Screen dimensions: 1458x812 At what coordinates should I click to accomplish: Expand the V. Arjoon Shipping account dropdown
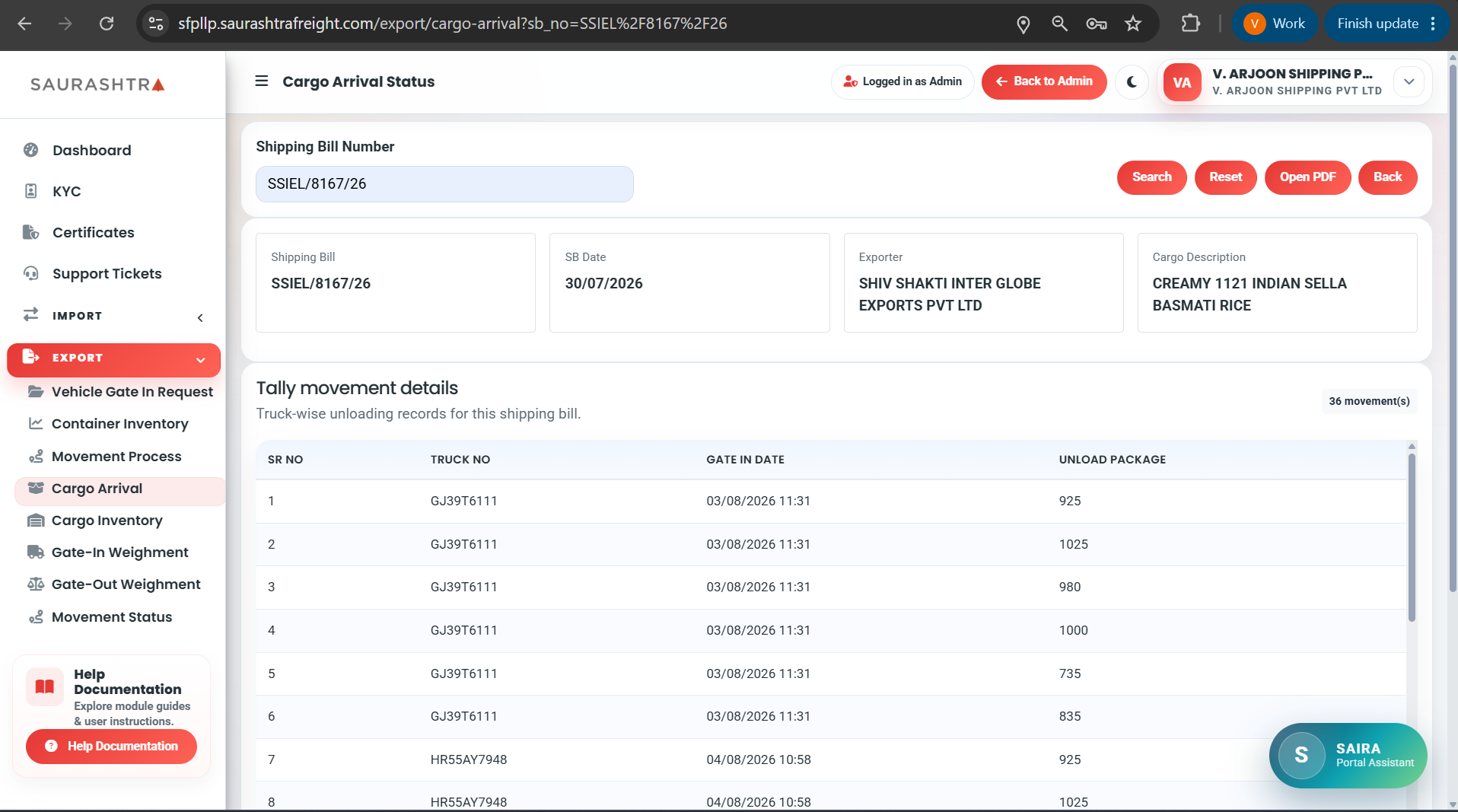(1409, 81)
